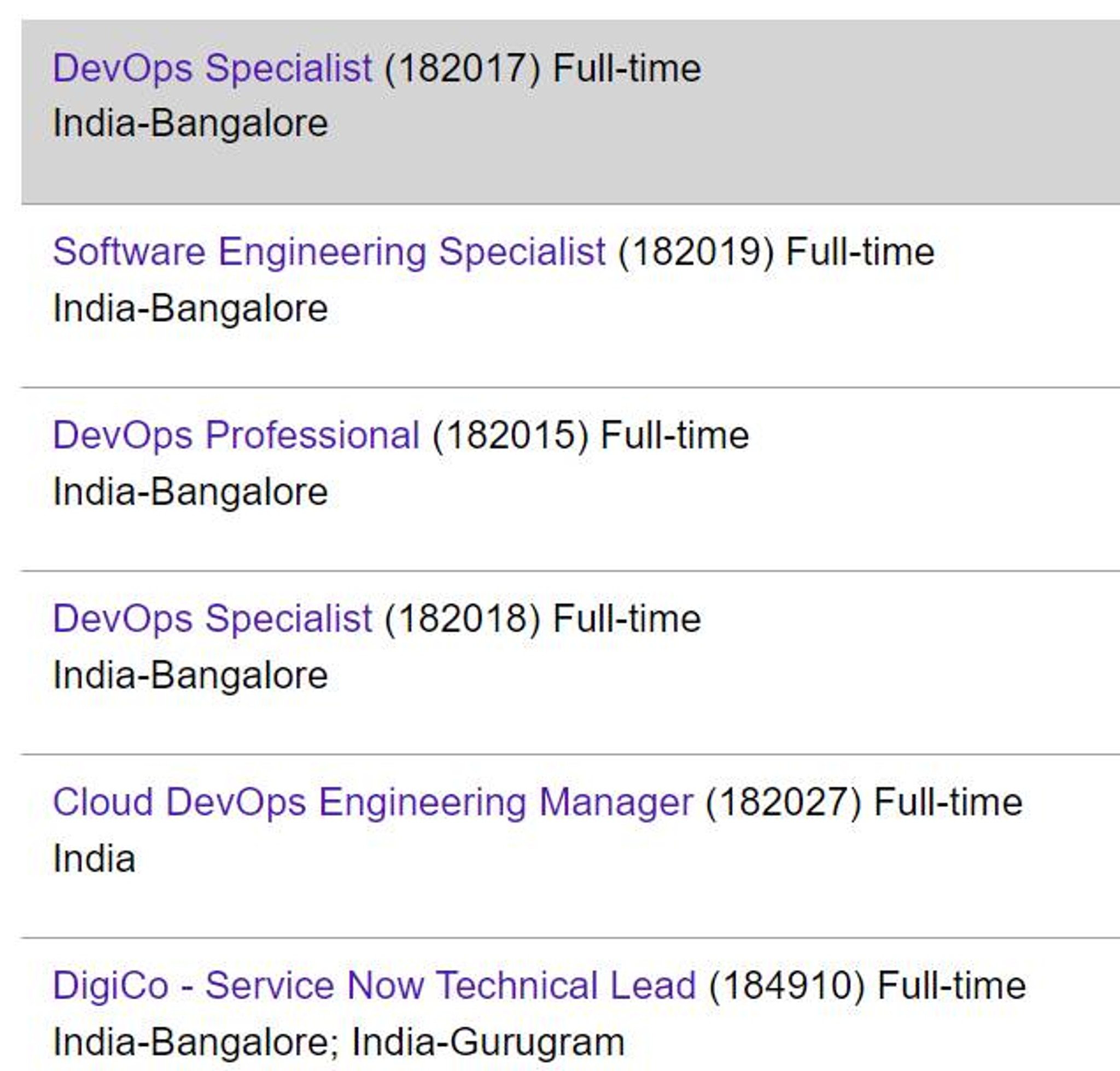Click the Cloud DevOps Engineering Manager row

559,828
